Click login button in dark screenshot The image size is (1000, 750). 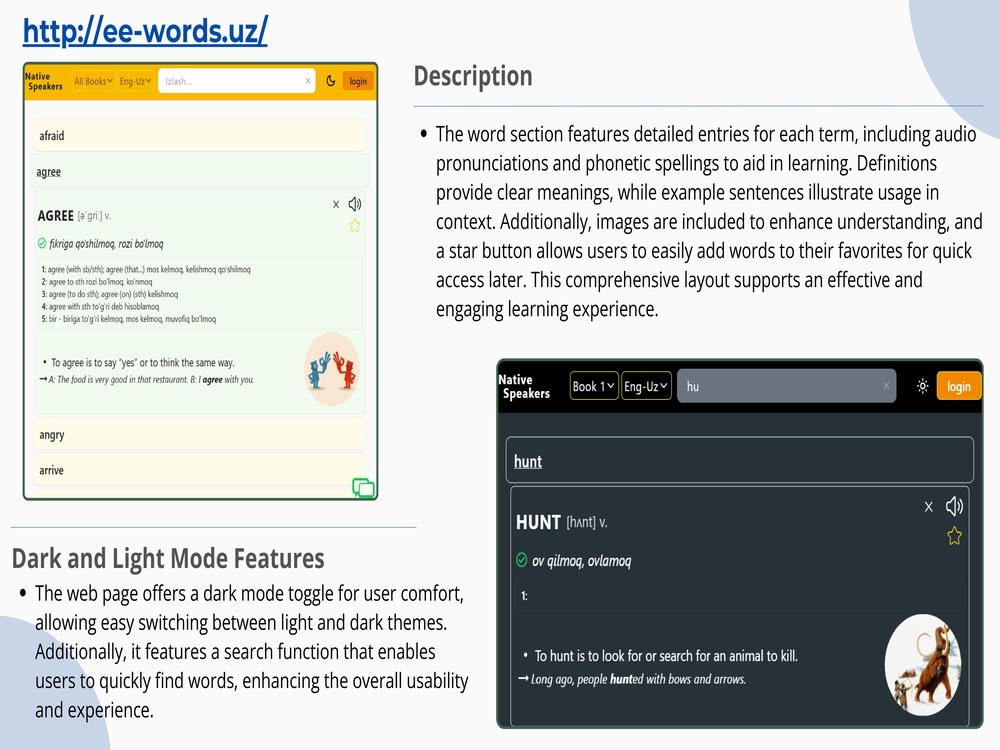tap(959, 386)
